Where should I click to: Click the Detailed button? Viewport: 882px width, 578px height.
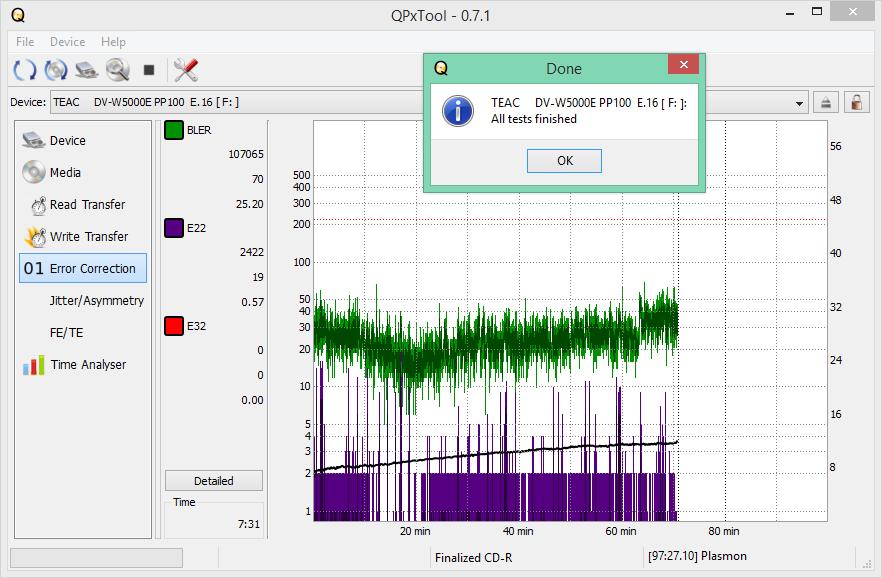(x=214, y=481)
